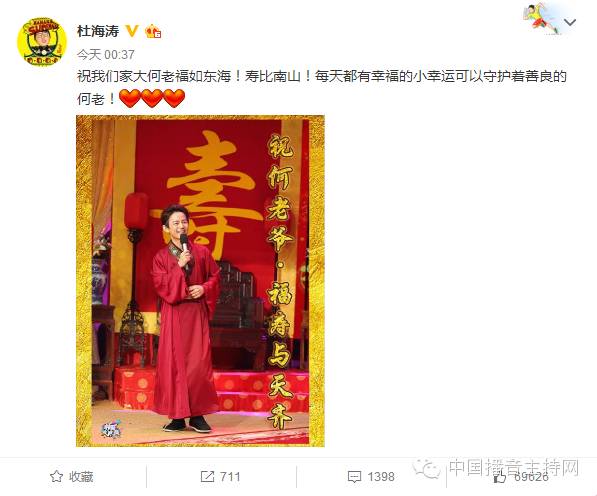
Task: Click the crown membership level badge
Action: [153, 31]
